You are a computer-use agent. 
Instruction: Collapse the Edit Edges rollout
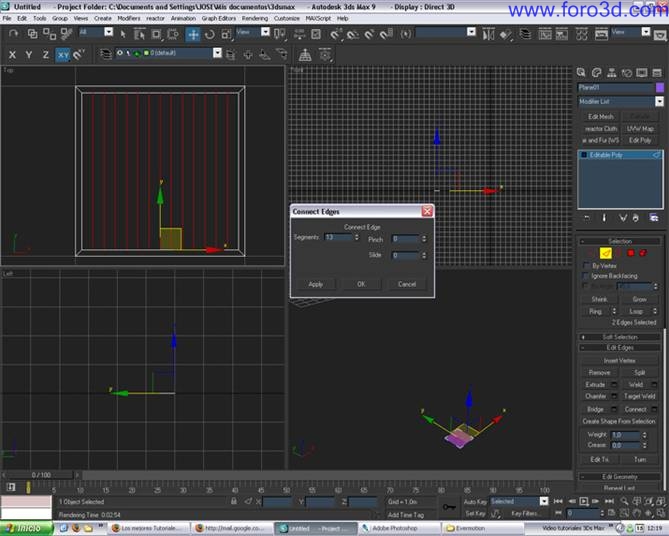pyautogui.click(x=620, y=348)
